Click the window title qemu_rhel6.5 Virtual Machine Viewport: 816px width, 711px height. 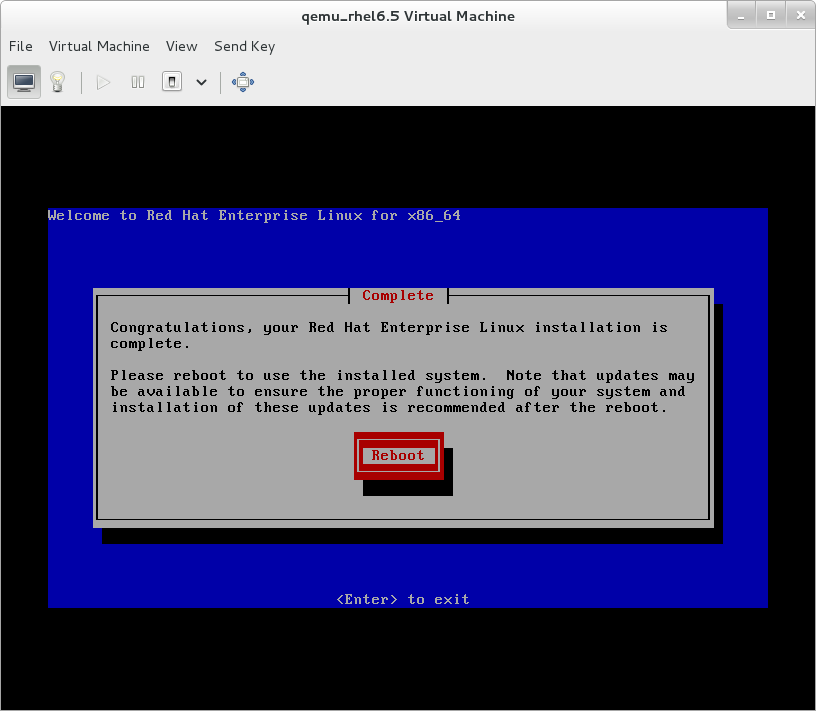[408, 16]
